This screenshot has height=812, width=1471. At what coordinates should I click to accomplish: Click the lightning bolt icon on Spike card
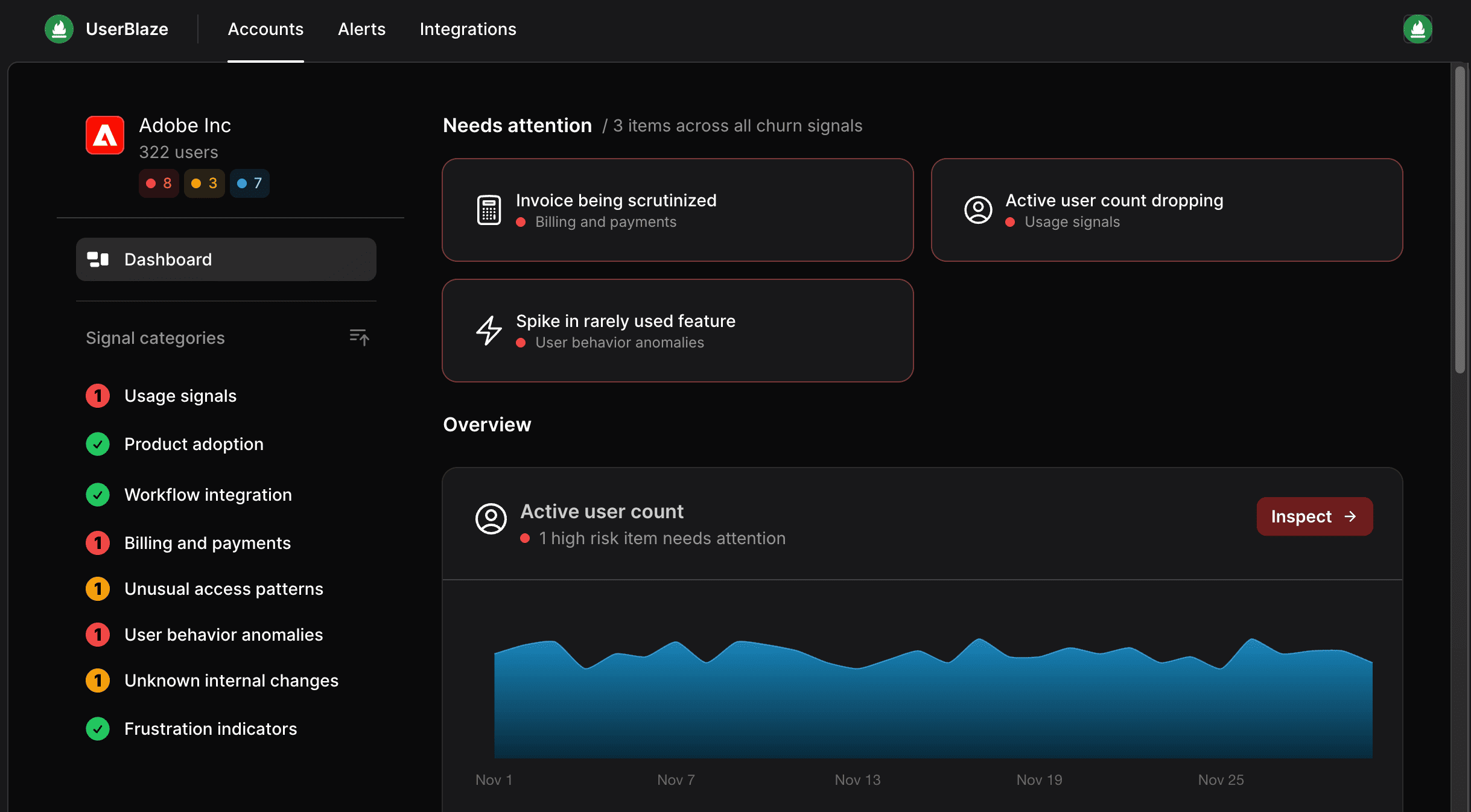point(489,331)
